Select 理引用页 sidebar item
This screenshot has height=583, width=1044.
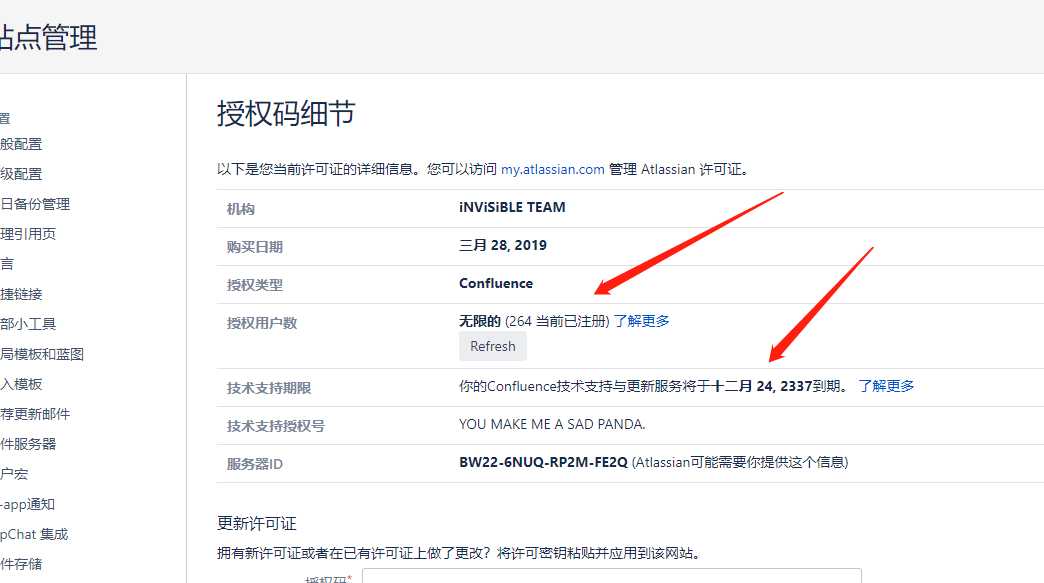pyautogui.click(x=28, y=234)
